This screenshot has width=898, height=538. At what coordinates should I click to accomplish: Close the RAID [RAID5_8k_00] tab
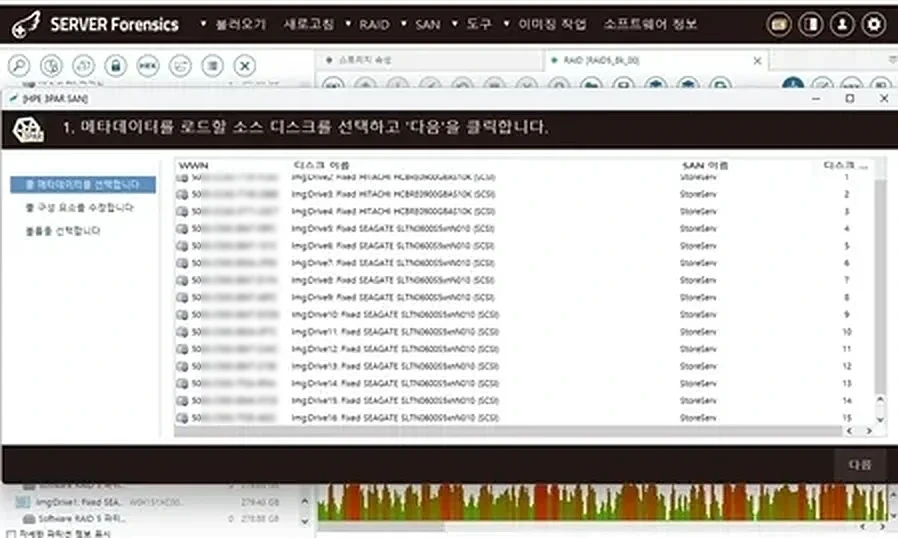pos(757,60)
